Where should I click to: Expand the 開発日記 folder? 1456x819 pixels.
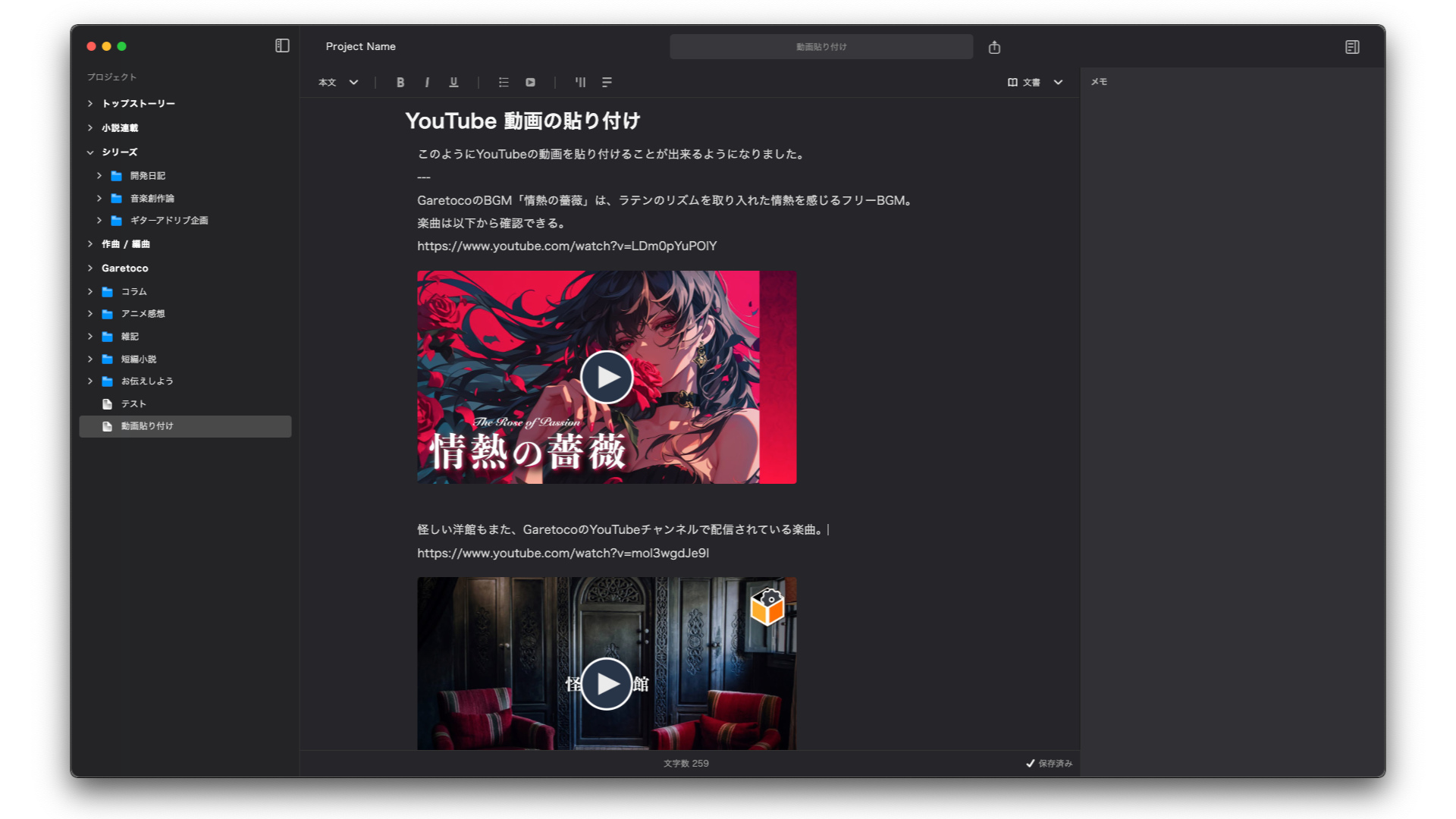[99, 175]
